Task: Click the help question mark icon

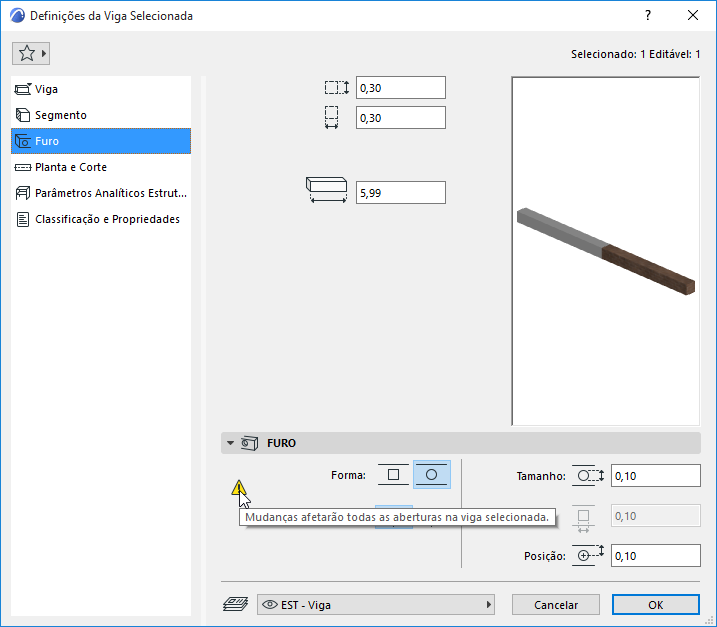Action: click(x=648, y=16)
